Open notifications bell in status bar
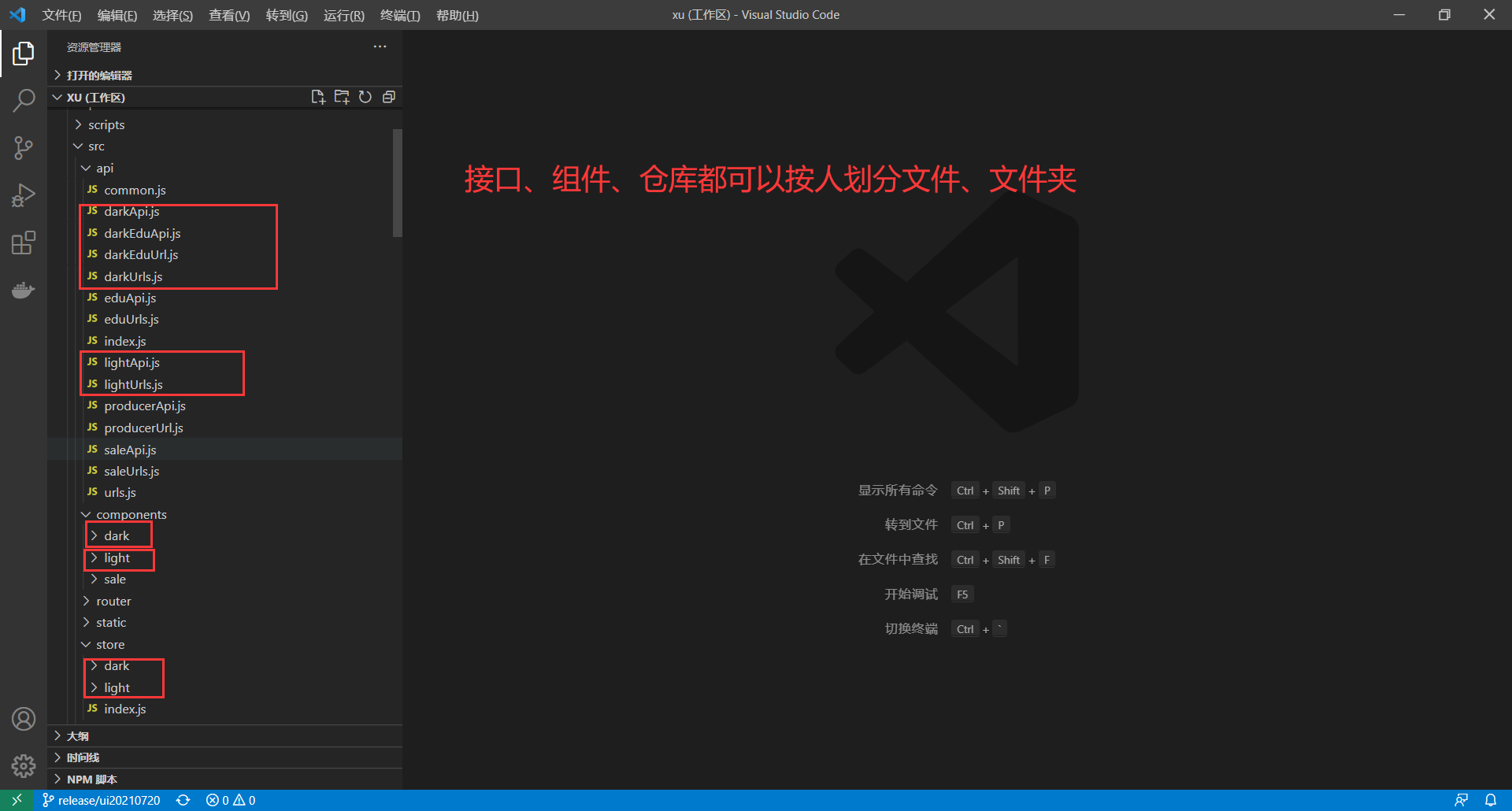This screenshot has height=811, width=1512. coord(1491,800)
